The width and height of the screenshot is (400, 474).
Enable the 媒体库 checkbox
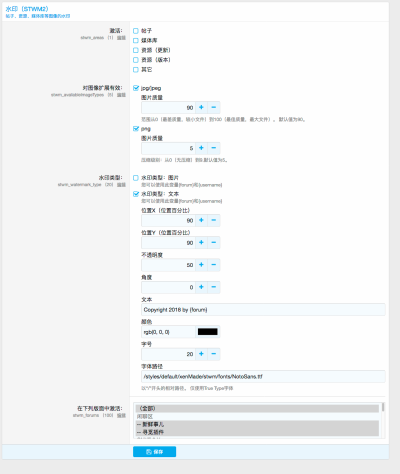click(136, 40)
